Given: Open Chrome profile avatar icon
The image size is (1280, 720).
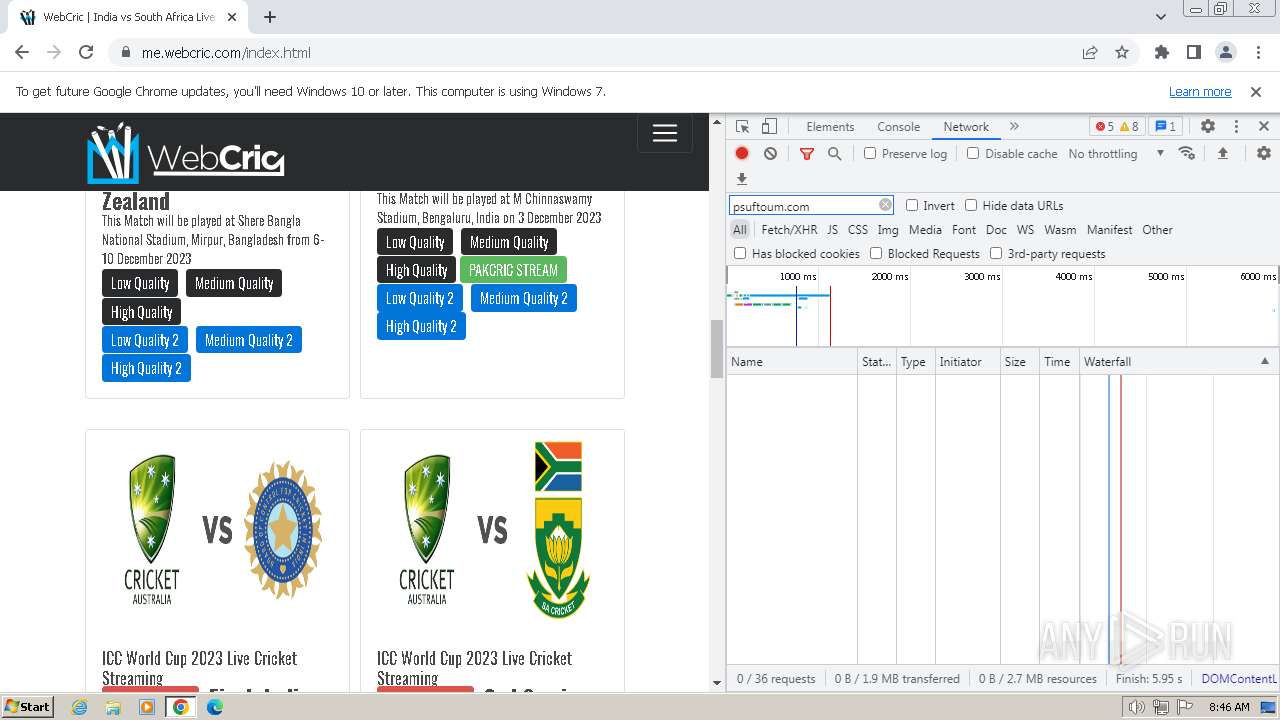Looking at the screenshot, I should [x=1225, y=53].
